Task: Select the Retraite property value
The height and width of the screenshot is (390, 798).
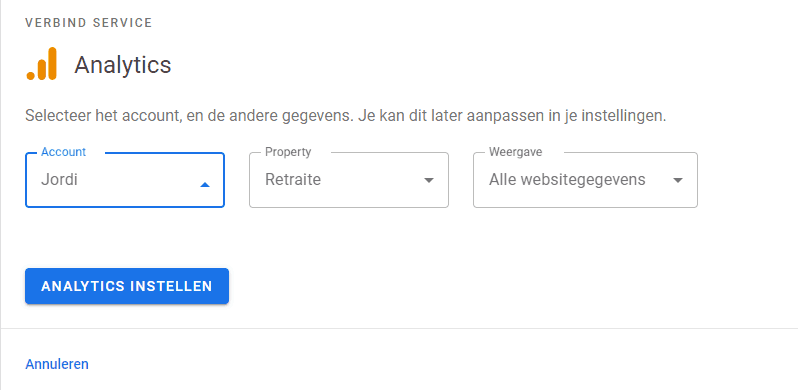Action: pyautogui.click(x=293, y=180)
